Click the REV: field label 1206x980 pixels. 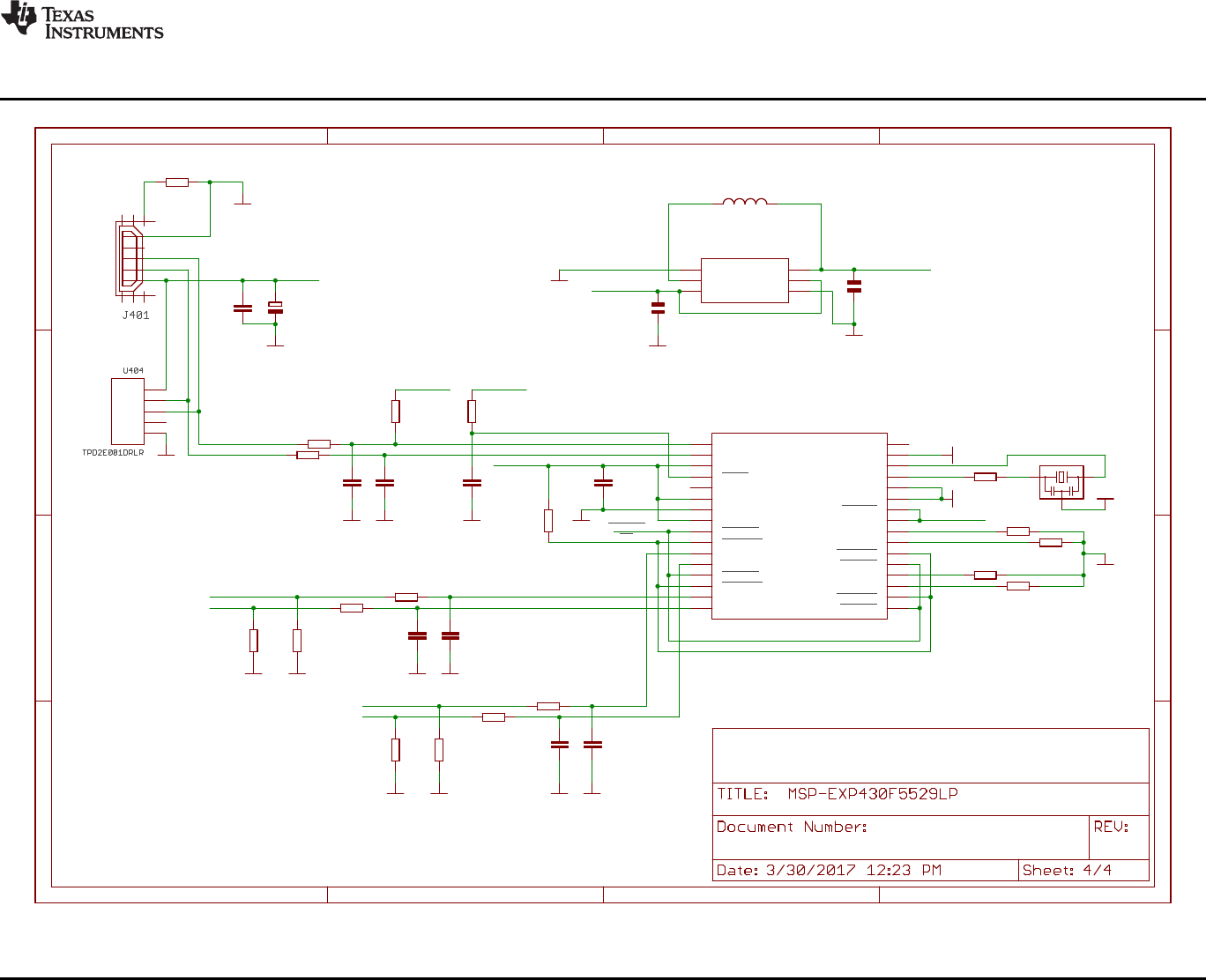(1111, 827)
